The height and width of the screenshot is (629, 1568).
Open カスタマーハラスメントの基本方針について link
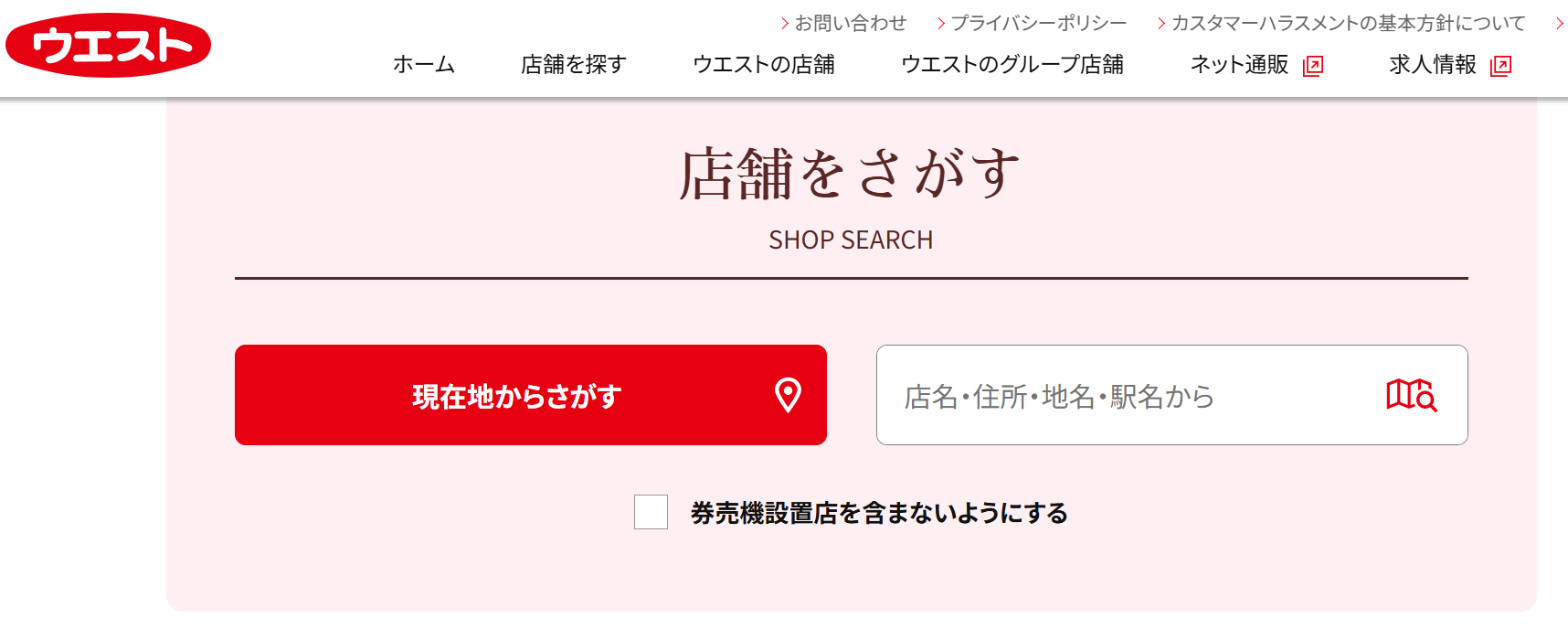coord(1349,23)
